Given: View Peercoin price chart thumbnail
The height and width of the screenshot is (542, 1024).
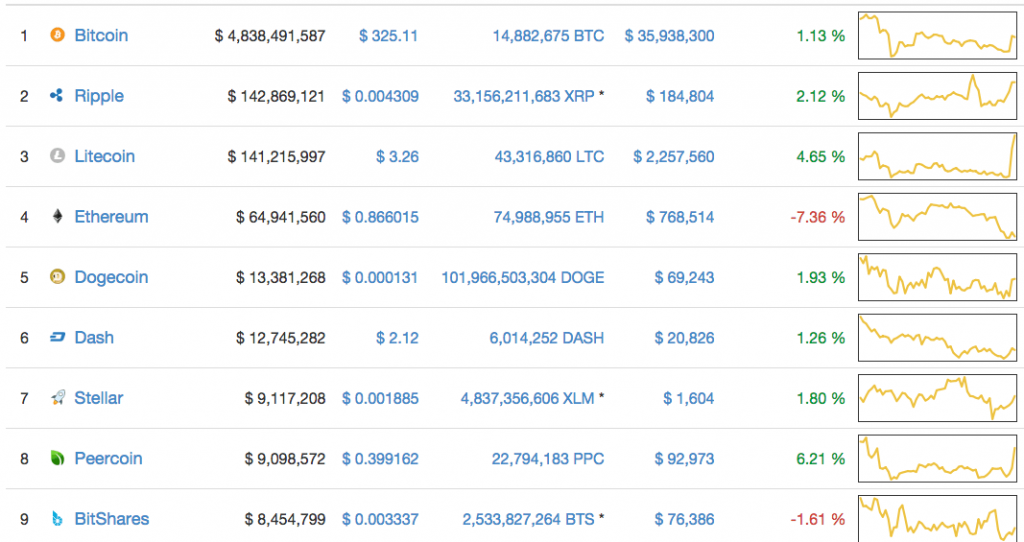Looking at the screenshot, I should coord(937,458).
